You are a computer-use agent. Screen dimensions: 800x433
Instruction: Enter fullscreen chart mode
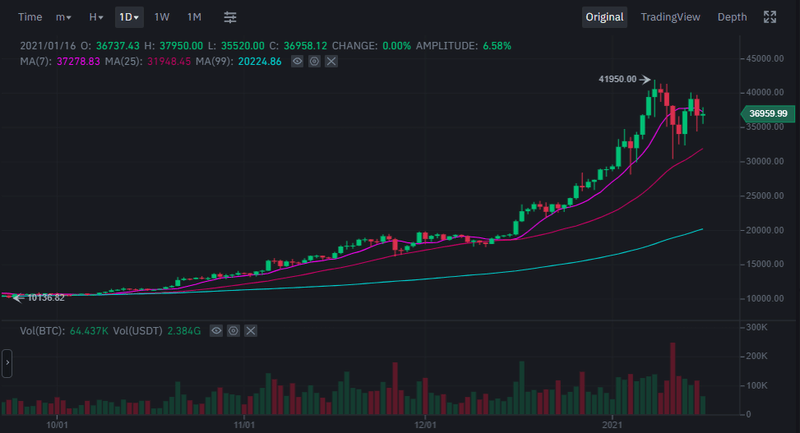point(770,17)
